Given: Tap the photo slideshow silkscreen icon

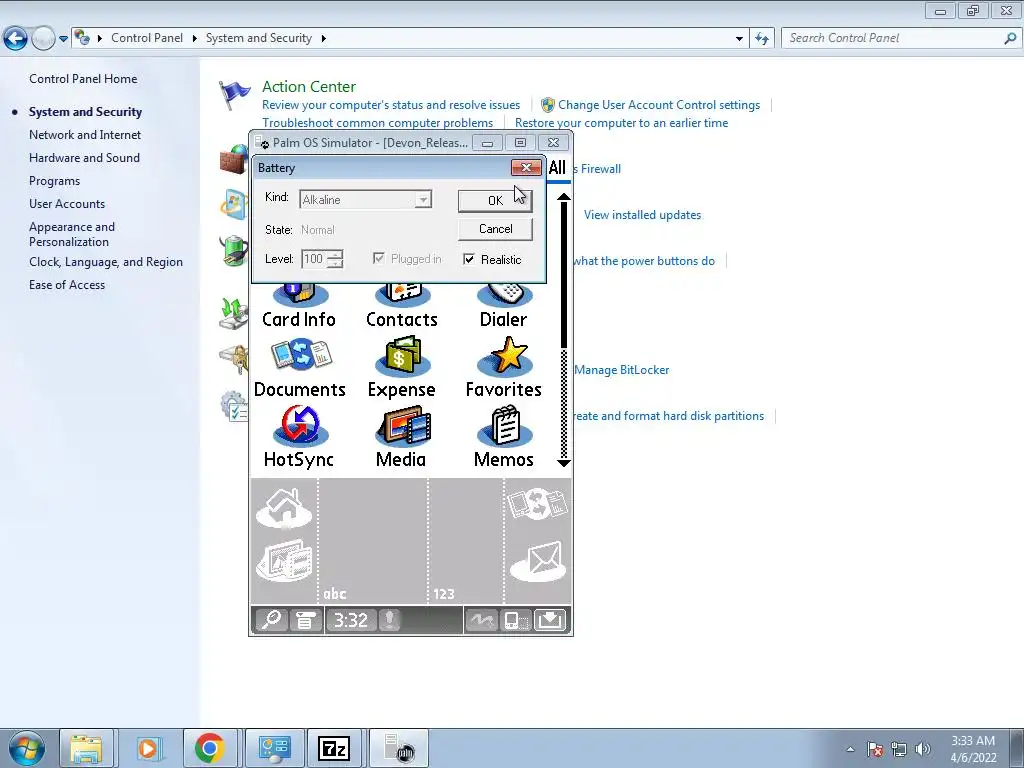Looking at the screenshot, I should coord(284,560).
